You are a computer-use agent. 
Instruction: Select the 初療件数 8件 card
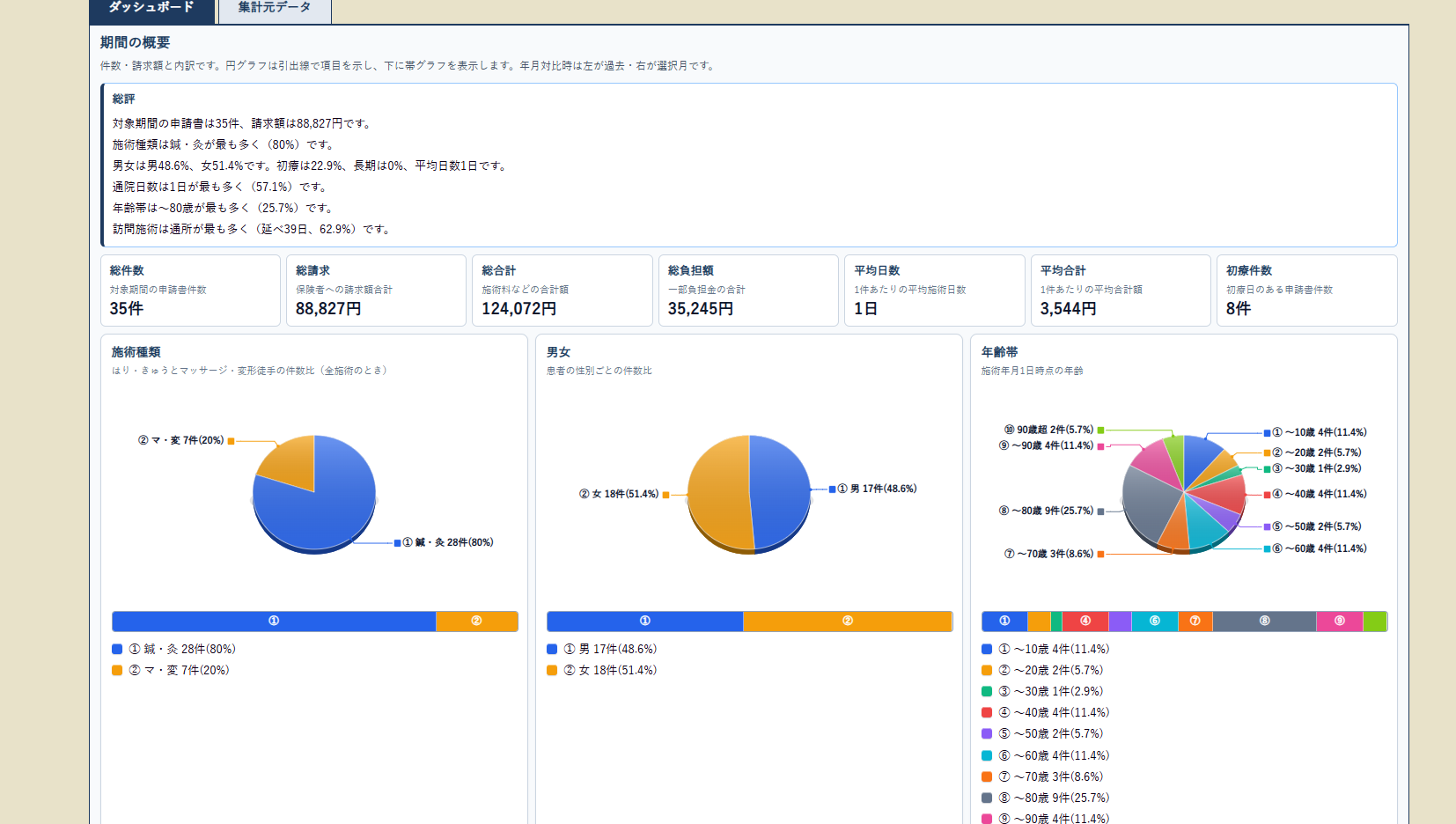click(x=1307, y=291)
